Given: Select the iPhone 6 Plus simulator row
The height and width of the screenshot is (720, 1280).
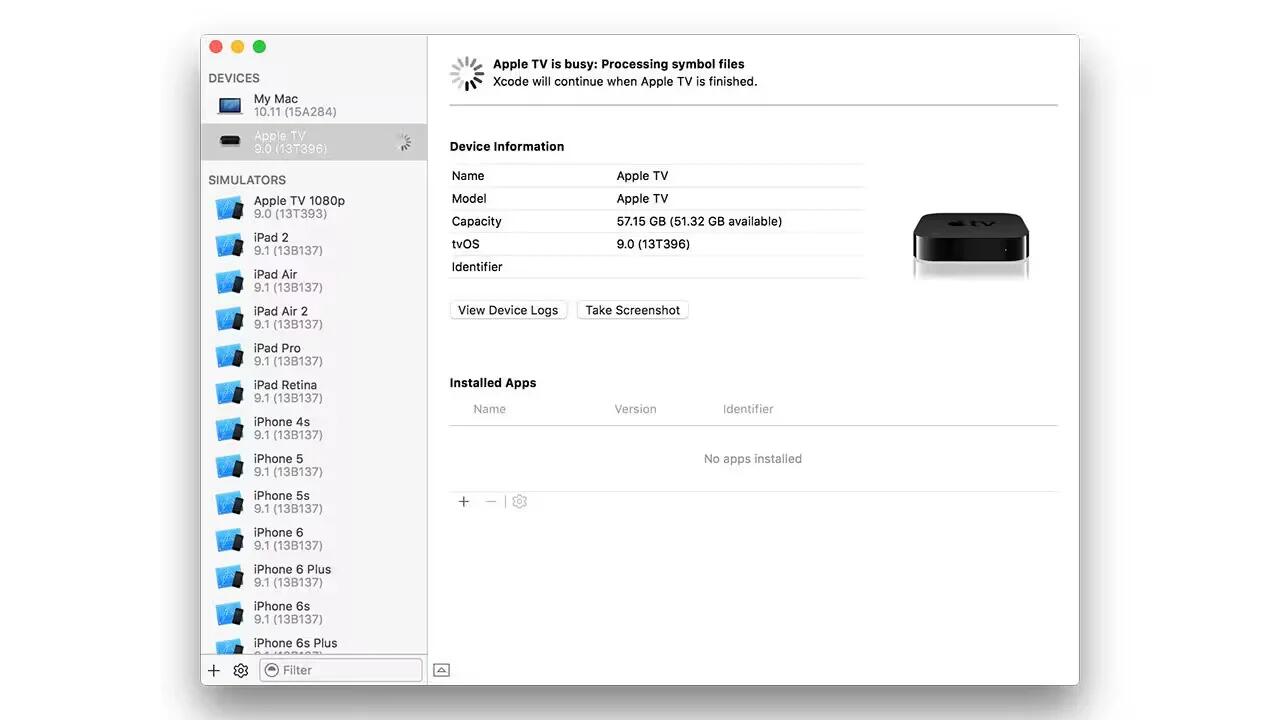Looking at the screenshot, I should 314,576.
